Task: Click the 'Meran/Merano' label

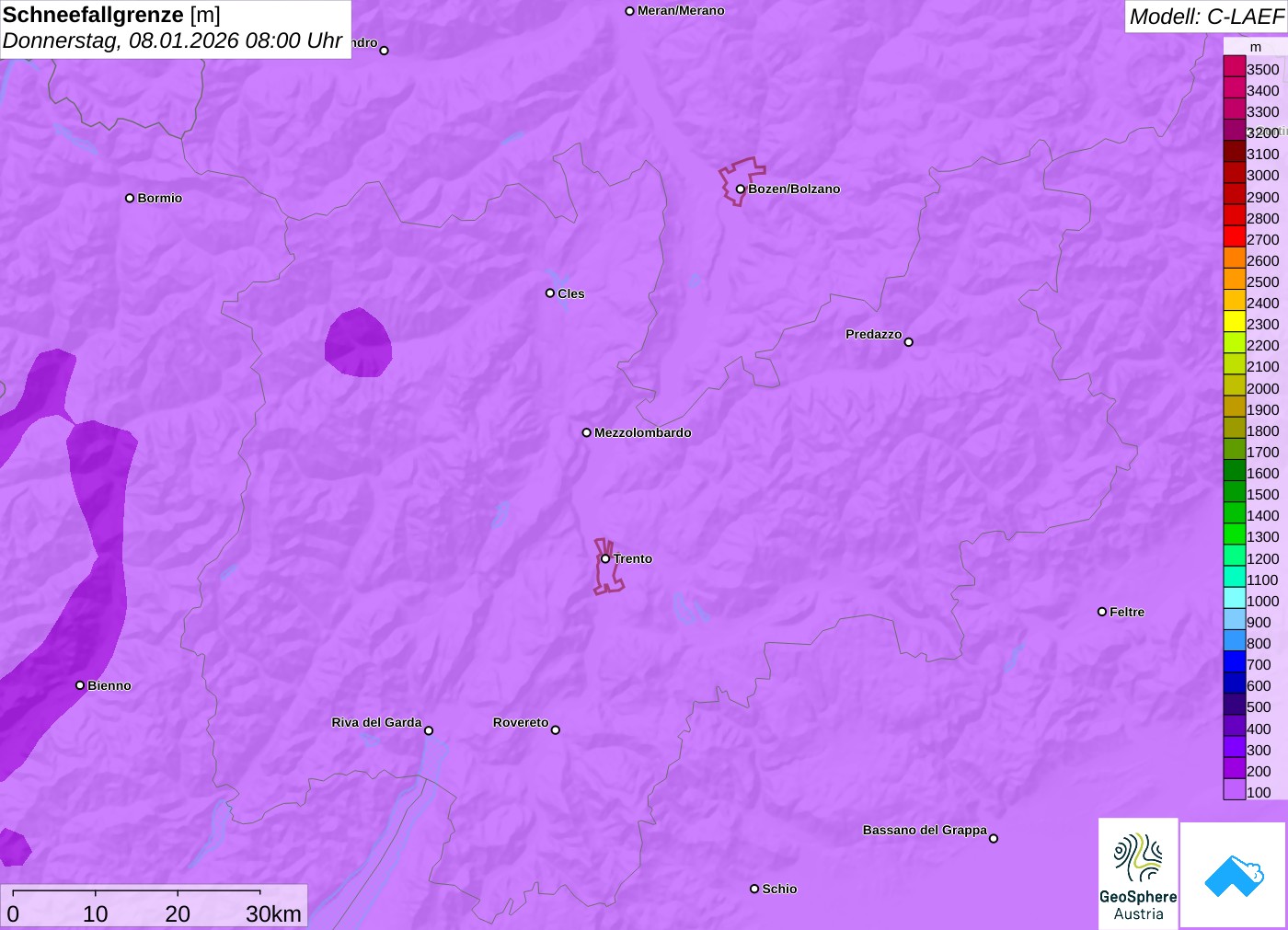Action: [681, 10]
